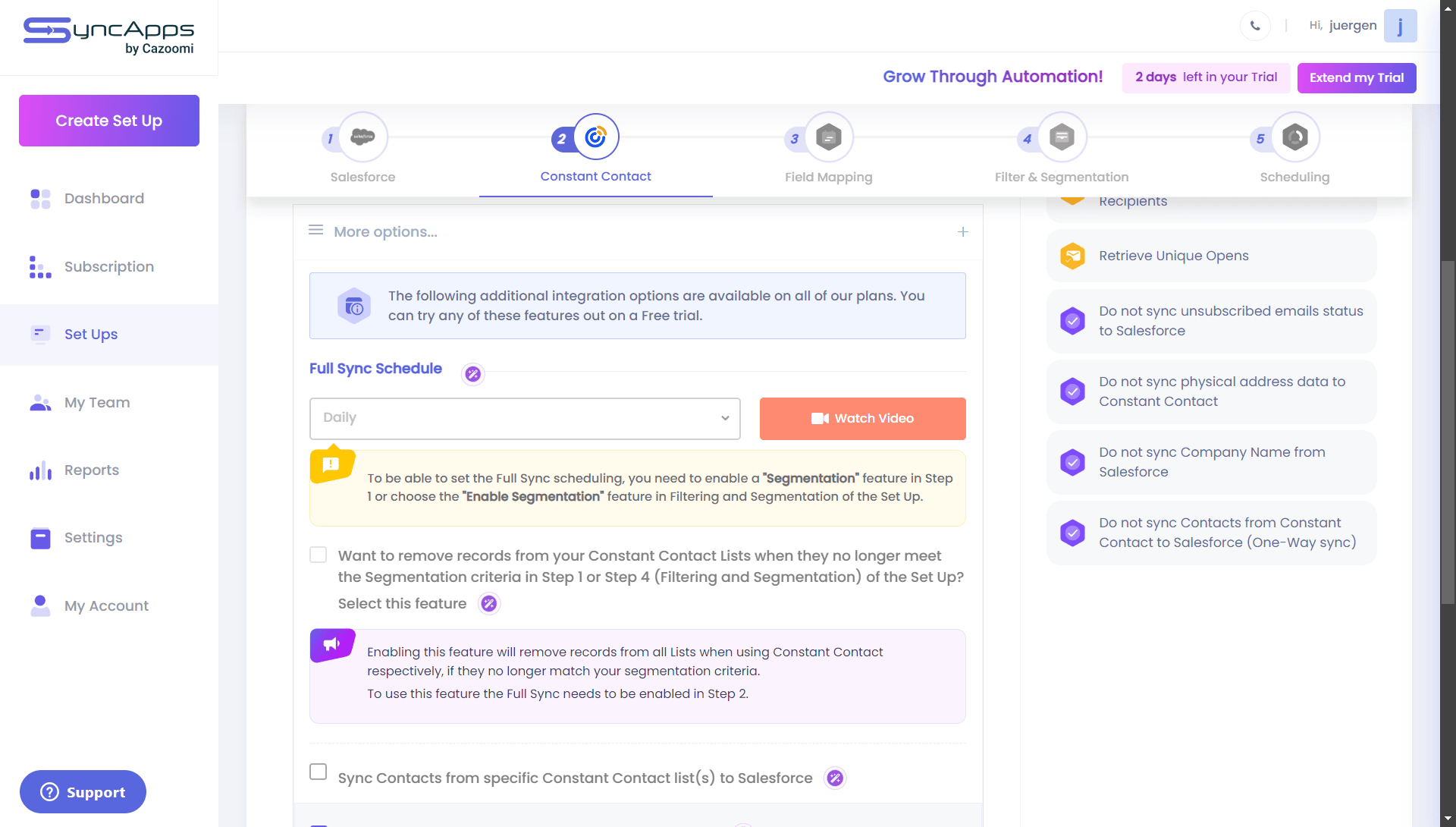Check Sync Contacts from specific Constant Contact lists
This screenshot has width=1456, height=827.
318,772
